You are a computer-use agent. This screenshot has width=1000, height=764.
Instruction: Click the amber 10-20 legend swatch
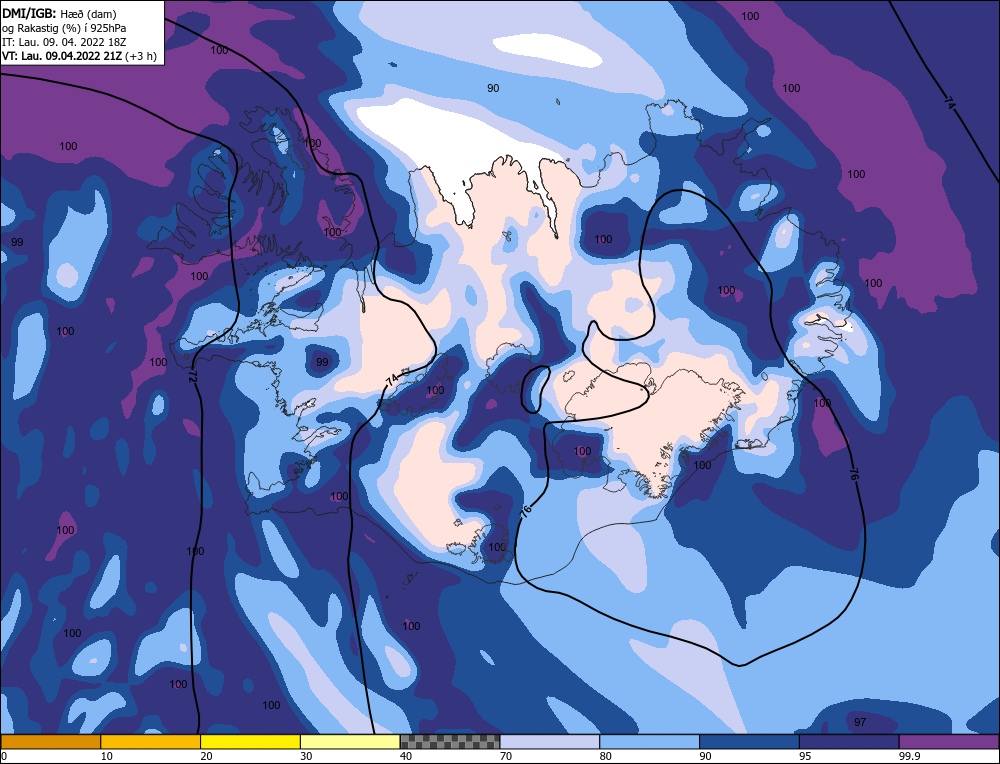tap(151, 742)
